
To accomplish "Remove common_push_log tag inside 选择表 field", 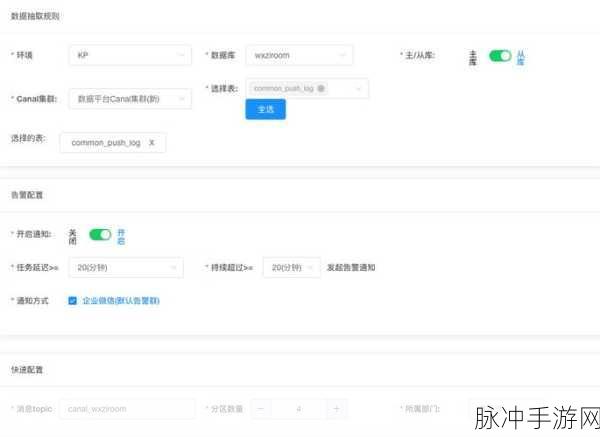I will click(321, 88).
